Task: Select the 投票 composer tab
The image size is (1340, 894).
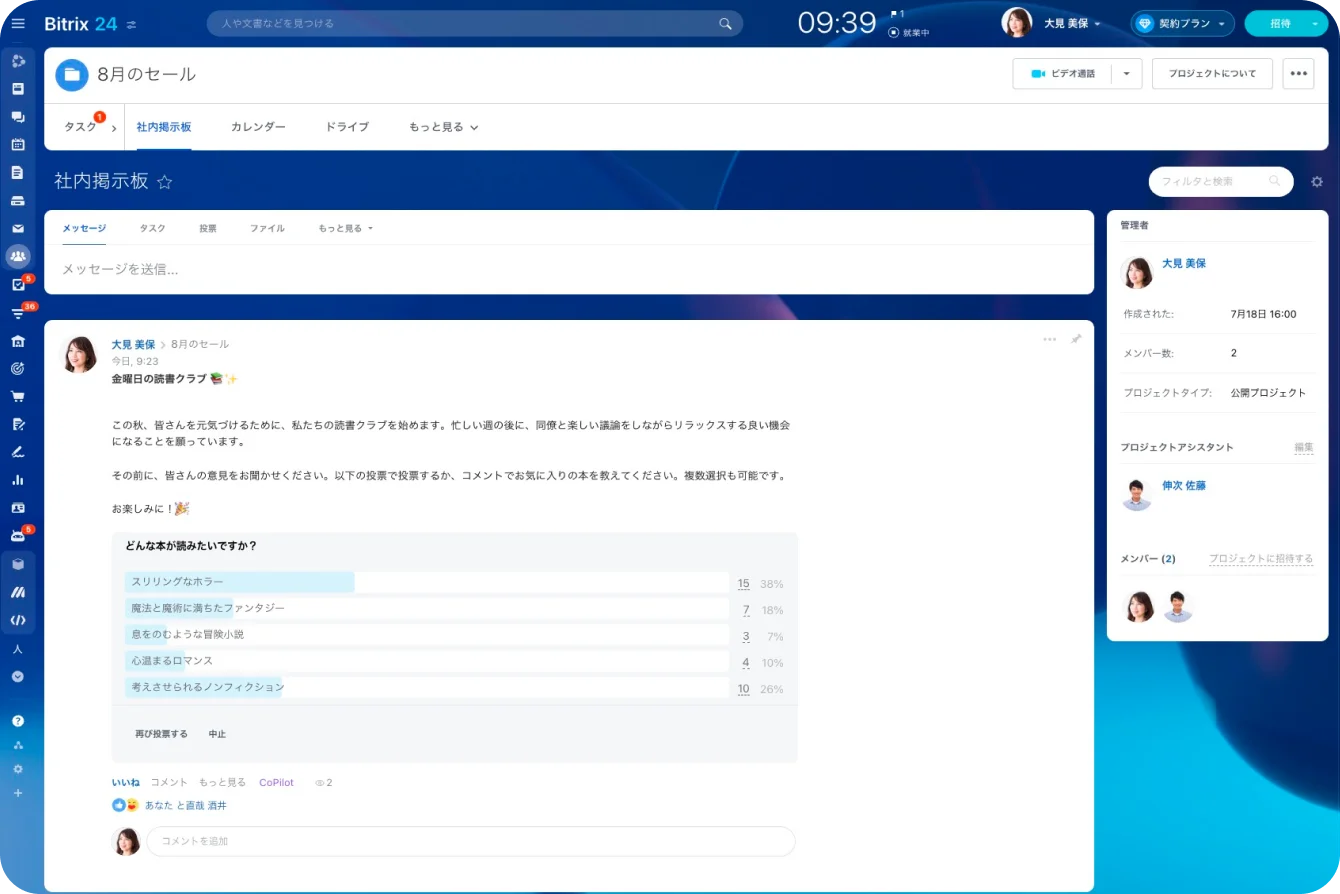Action: point(208,228)
